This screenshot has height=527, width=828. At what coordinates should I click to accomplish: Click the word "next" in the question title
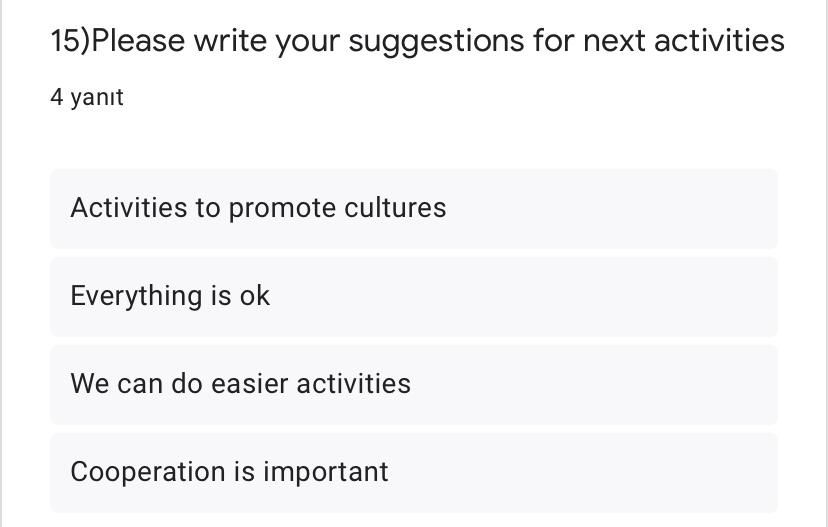[x=614, y=41]
